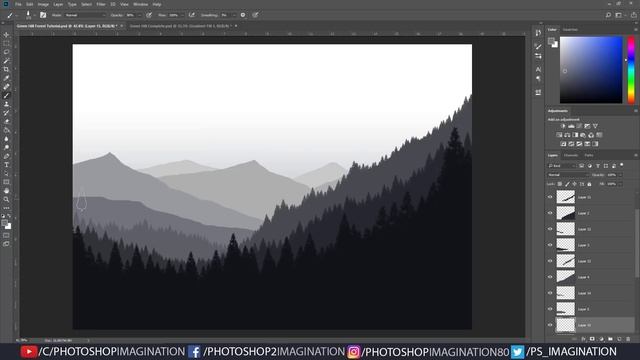This screenshot has height=360, width=640.
Task: Select the Eyedropper tool
Action: point(6,78)
